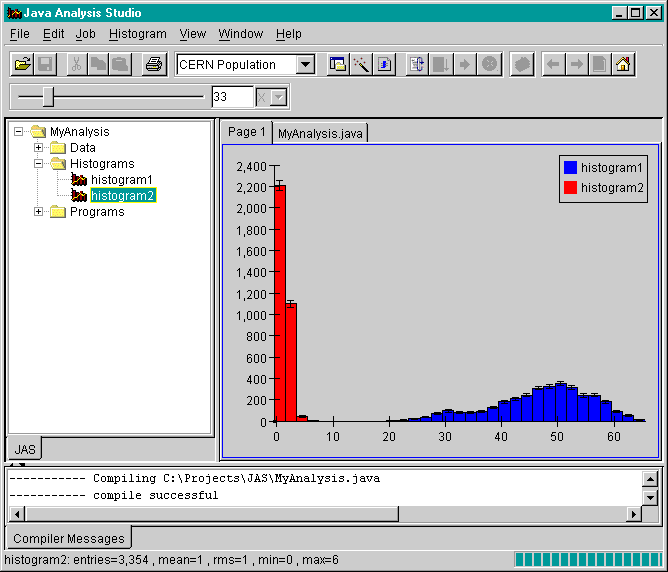Click the new window icon beside dataset dropdown
The height and width of the screenshot is (572, 668).
(338, 65)
